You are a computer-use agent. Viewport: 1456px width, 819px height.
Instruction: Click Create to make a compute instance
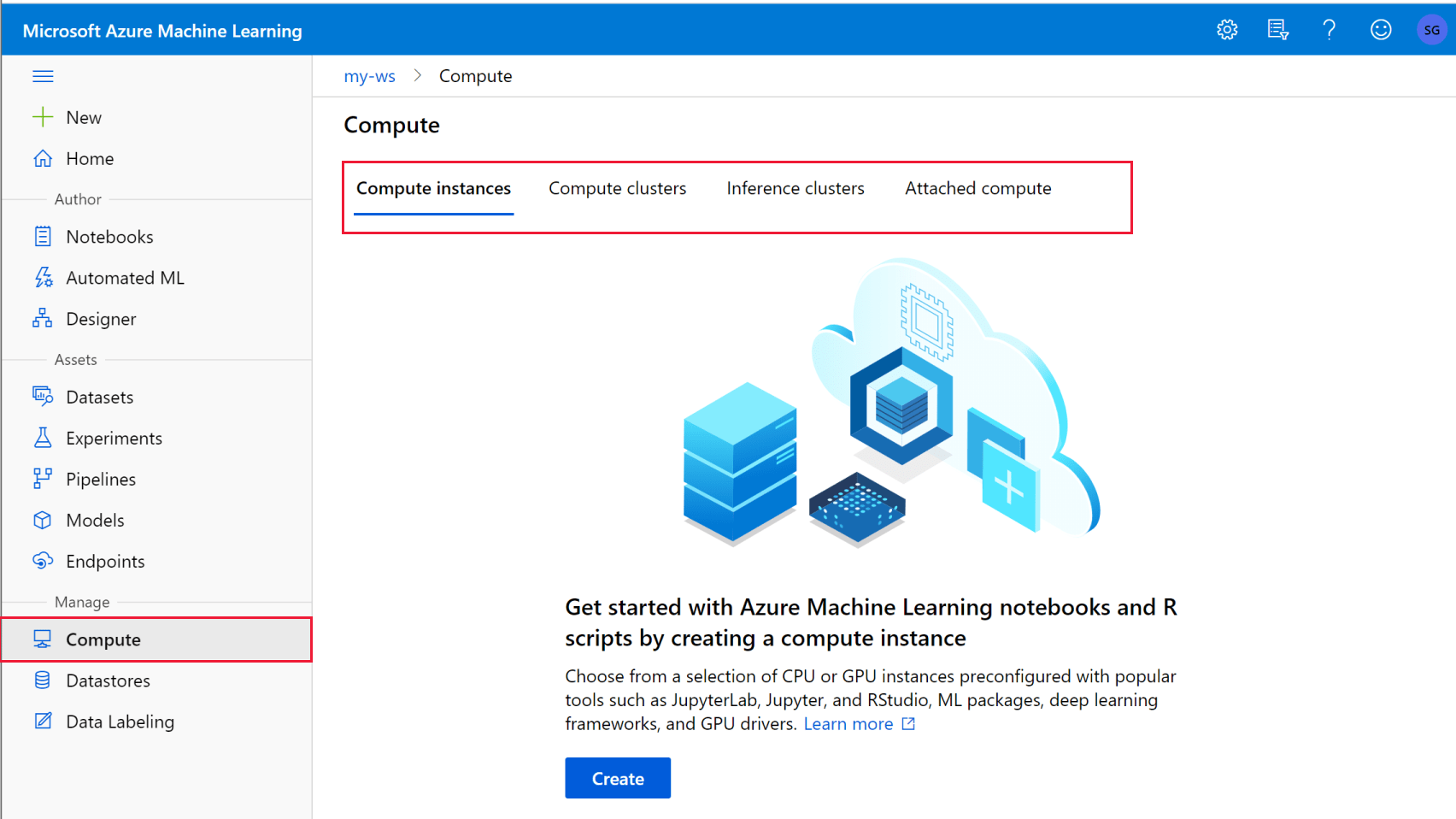pos(617,778)
